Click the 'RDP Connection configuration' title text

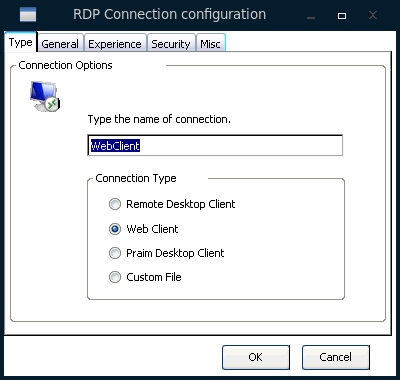(x=169, y=15)
